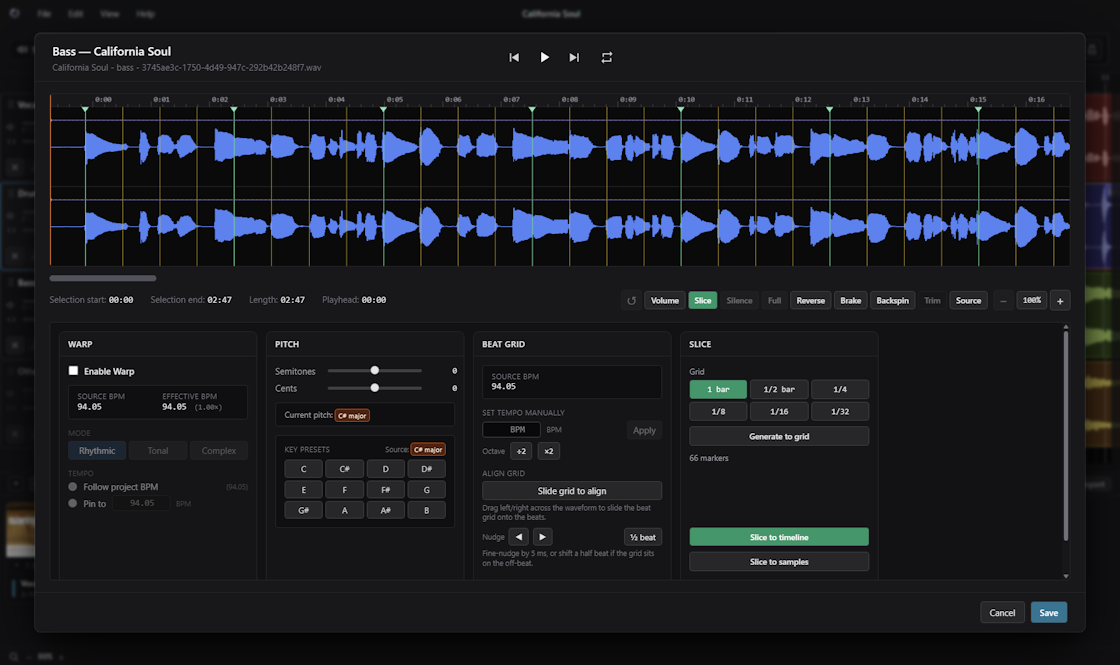This screenshot has height=665, width=1120.
Task: Select key preset F#
Action: (x=386, y=490)
